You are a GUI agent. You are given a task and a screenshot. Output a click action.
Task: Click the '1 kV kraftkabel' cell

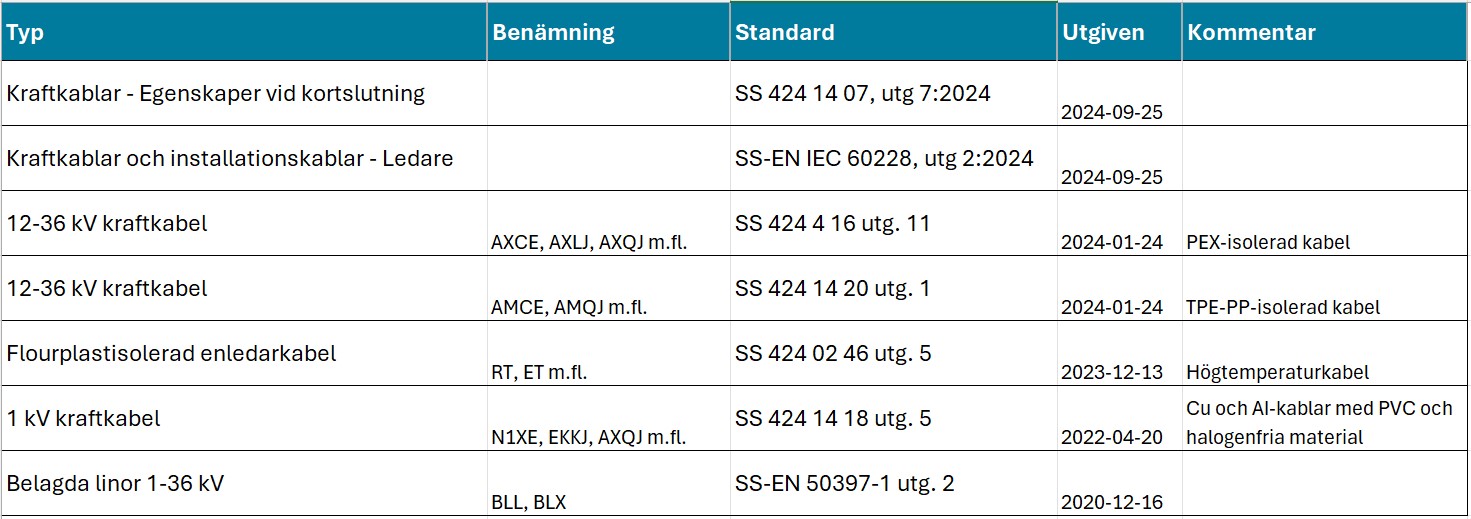(244, 419)
